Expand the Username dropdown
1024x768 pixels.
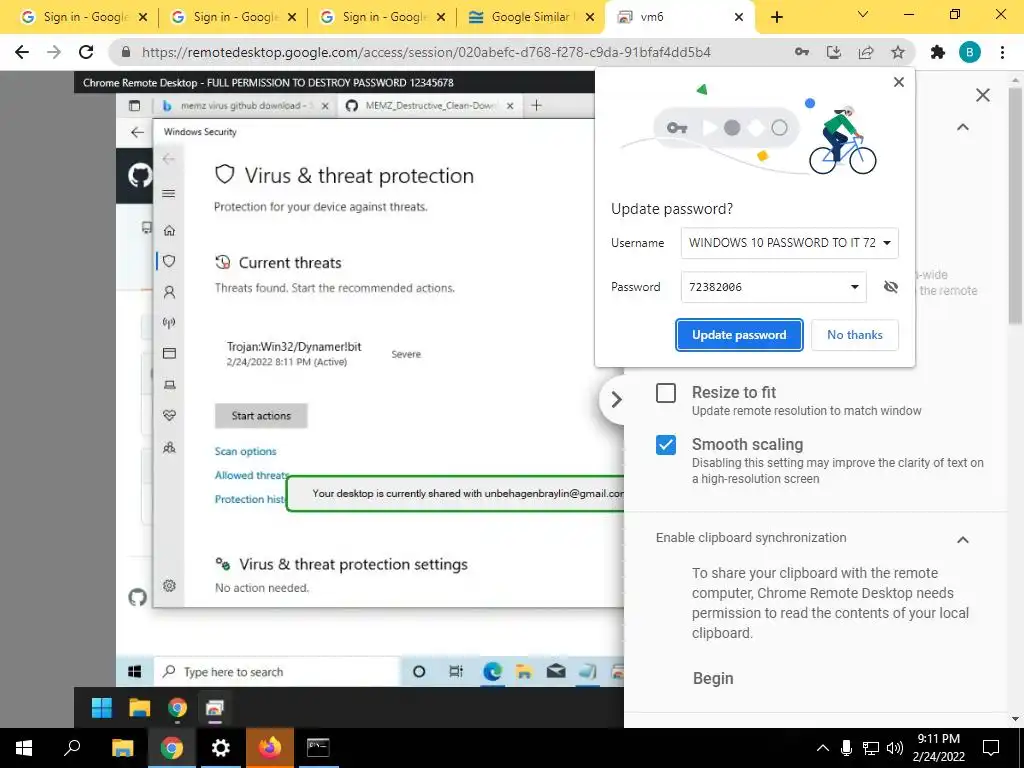(x=887, y=243)
